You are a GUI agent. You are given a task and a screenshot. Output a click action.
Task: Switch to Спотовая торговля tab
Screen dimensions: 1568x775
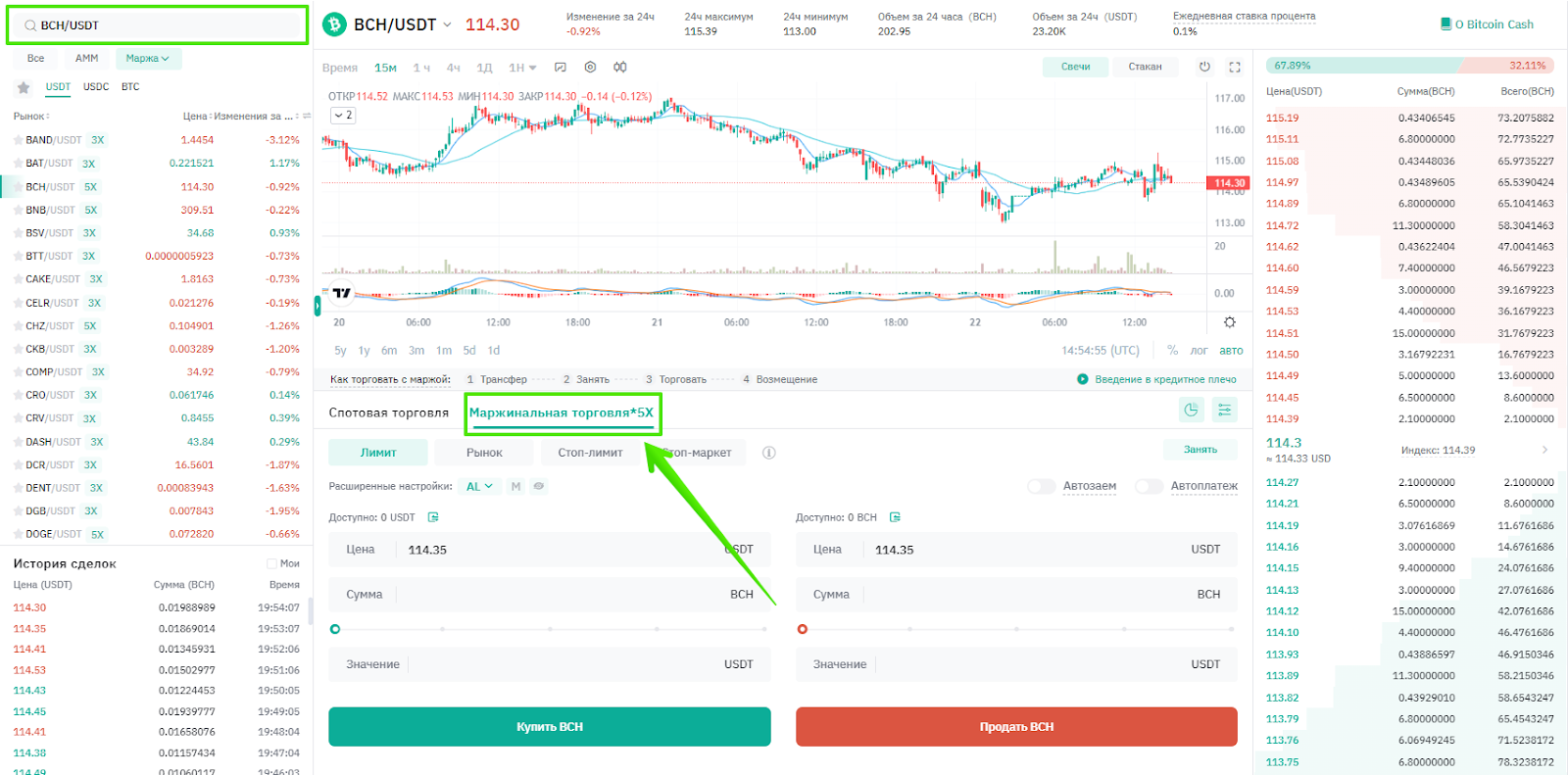click(389, 412)
